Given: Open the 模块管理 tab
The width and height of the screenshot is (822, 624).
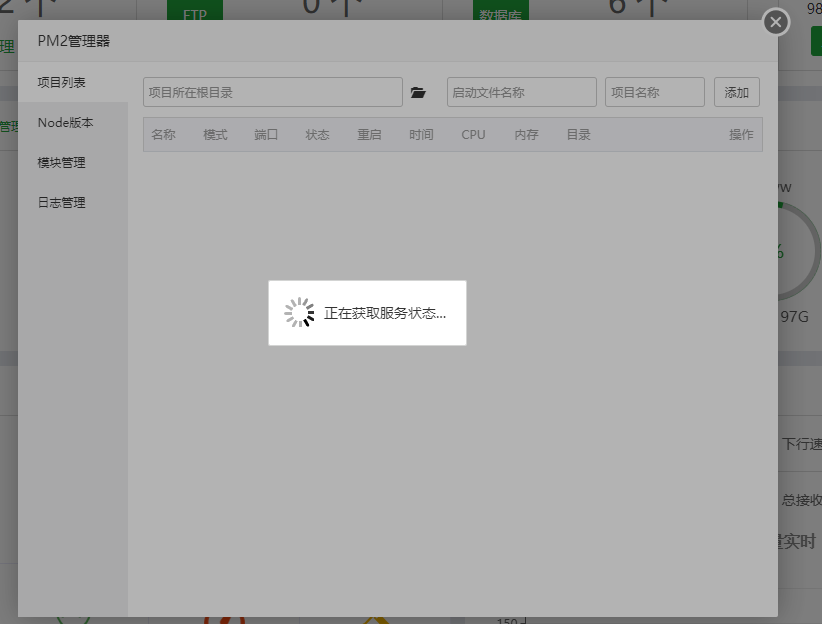Looking at the screenshot, I should (73, 163).
